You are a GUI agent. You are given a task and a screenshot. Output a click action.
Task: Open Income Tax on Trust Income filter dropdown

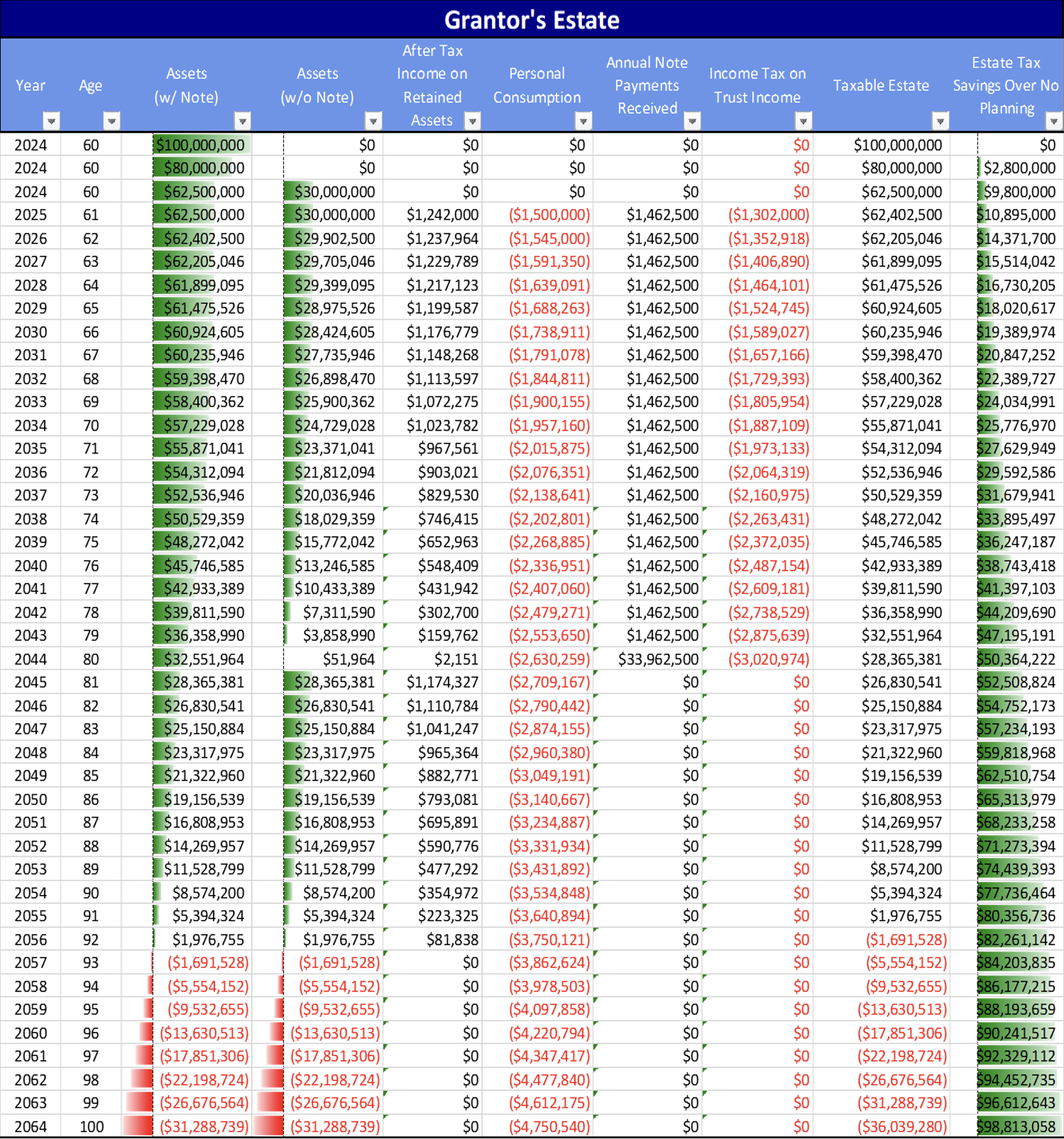(x=803, y=121)
